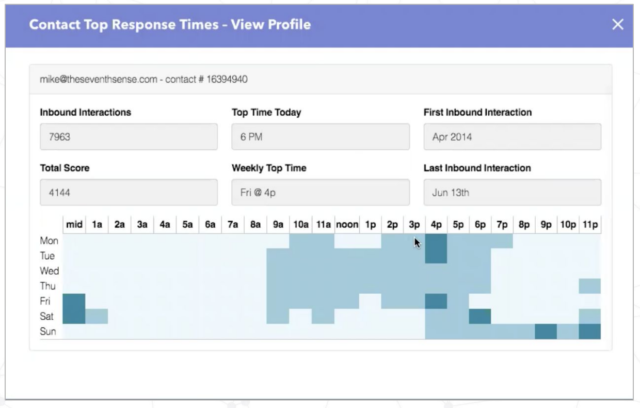Select the Sun row label
The height and width of the screenshot is (408, 640).
[48, 331]
